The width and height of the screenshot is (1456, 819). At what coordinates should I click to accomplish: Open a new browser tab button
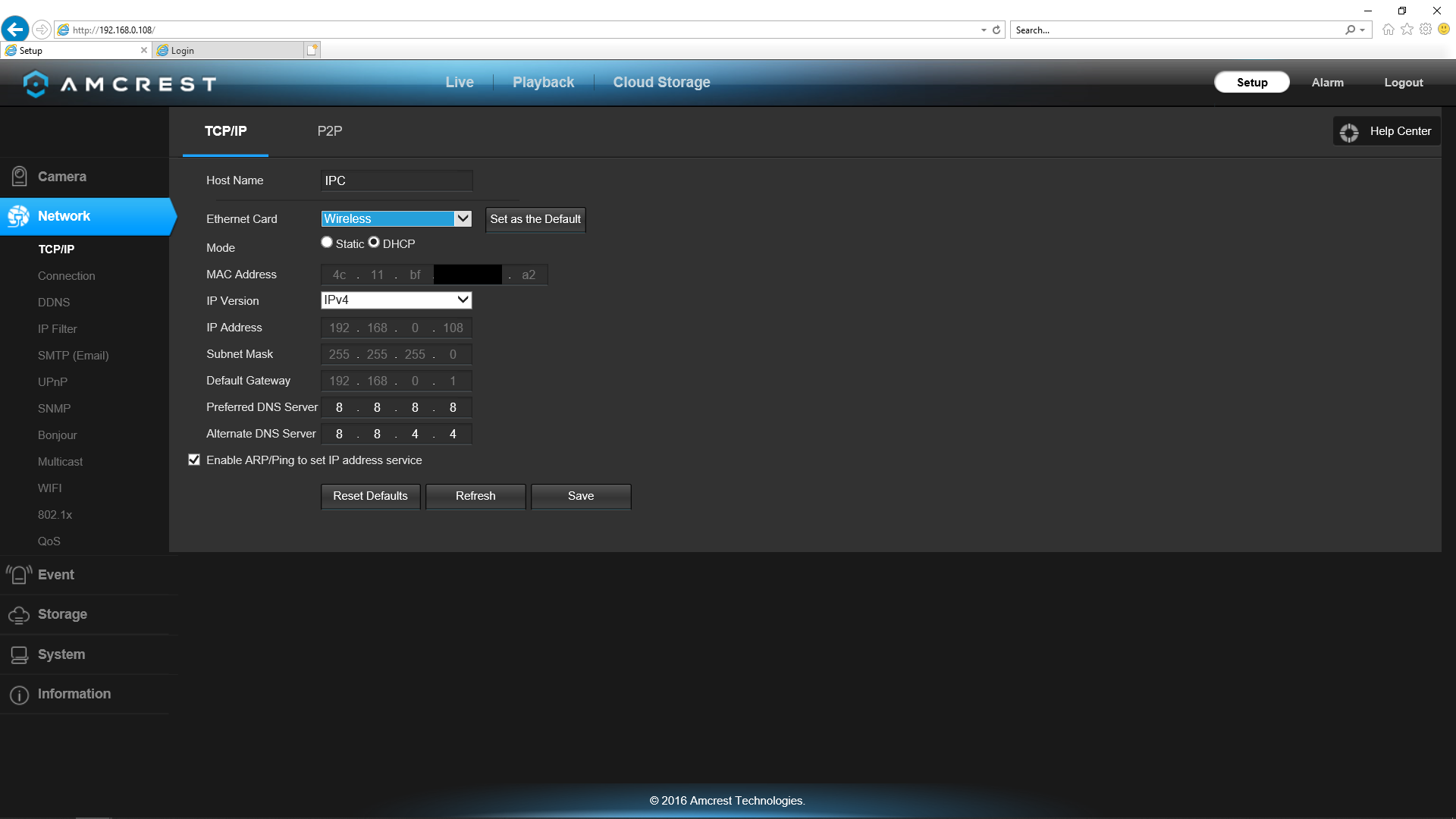pyautogui.click(x=312, y=50)
